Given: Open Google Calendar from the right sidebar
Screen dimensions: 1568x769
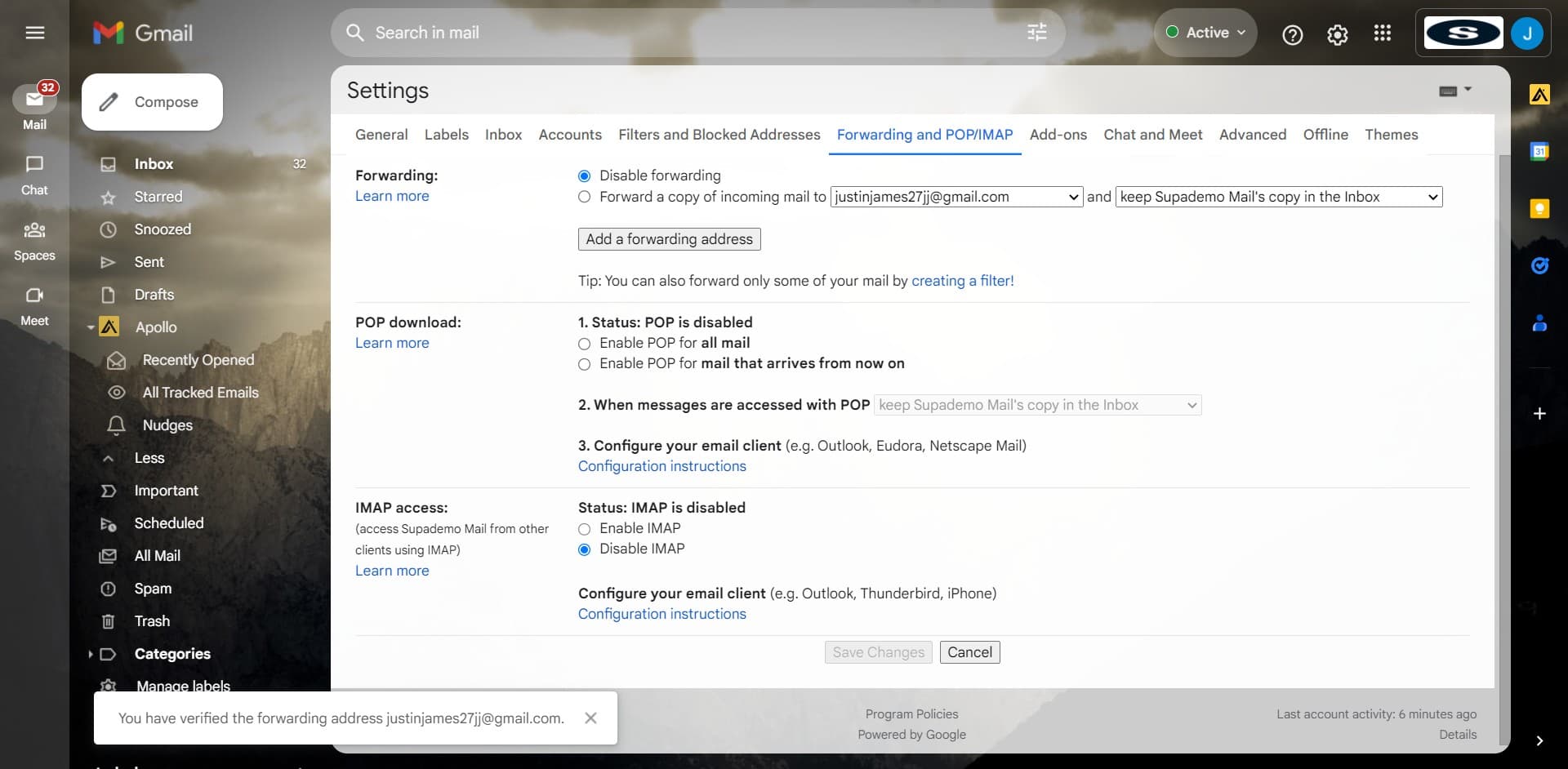Looking at the screenshot, I should click(x=1541, y=152).
